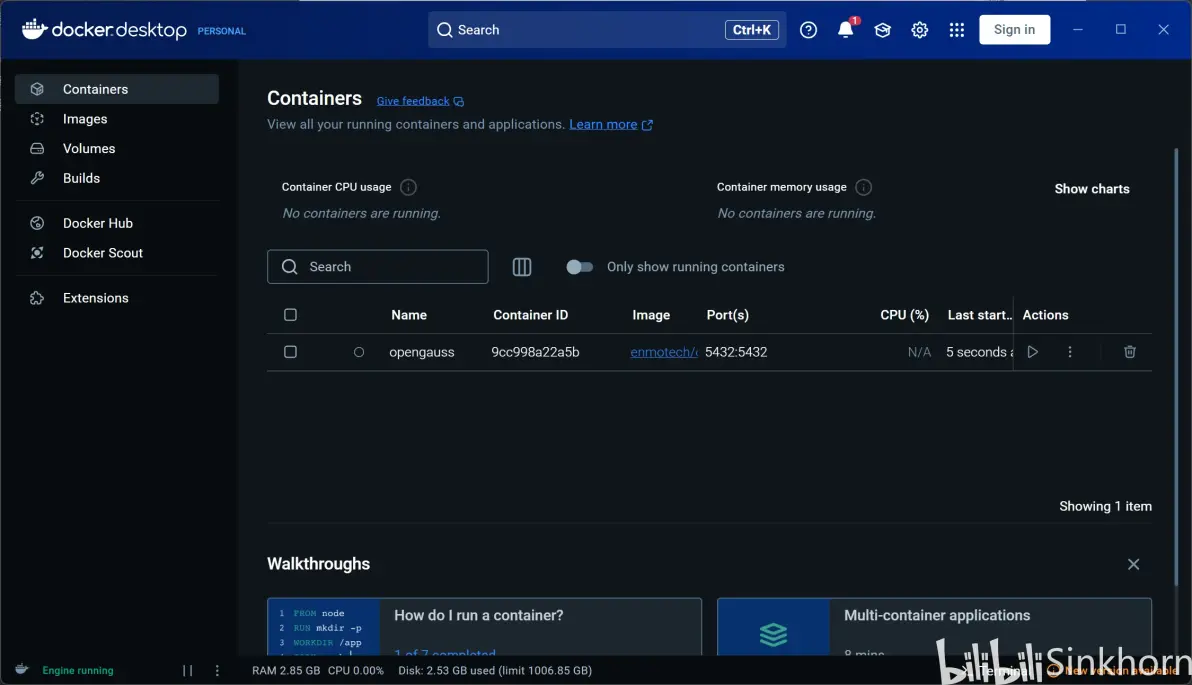Click the Docker whale logo
Screen dimensions: 1192x685
[35, 29]
